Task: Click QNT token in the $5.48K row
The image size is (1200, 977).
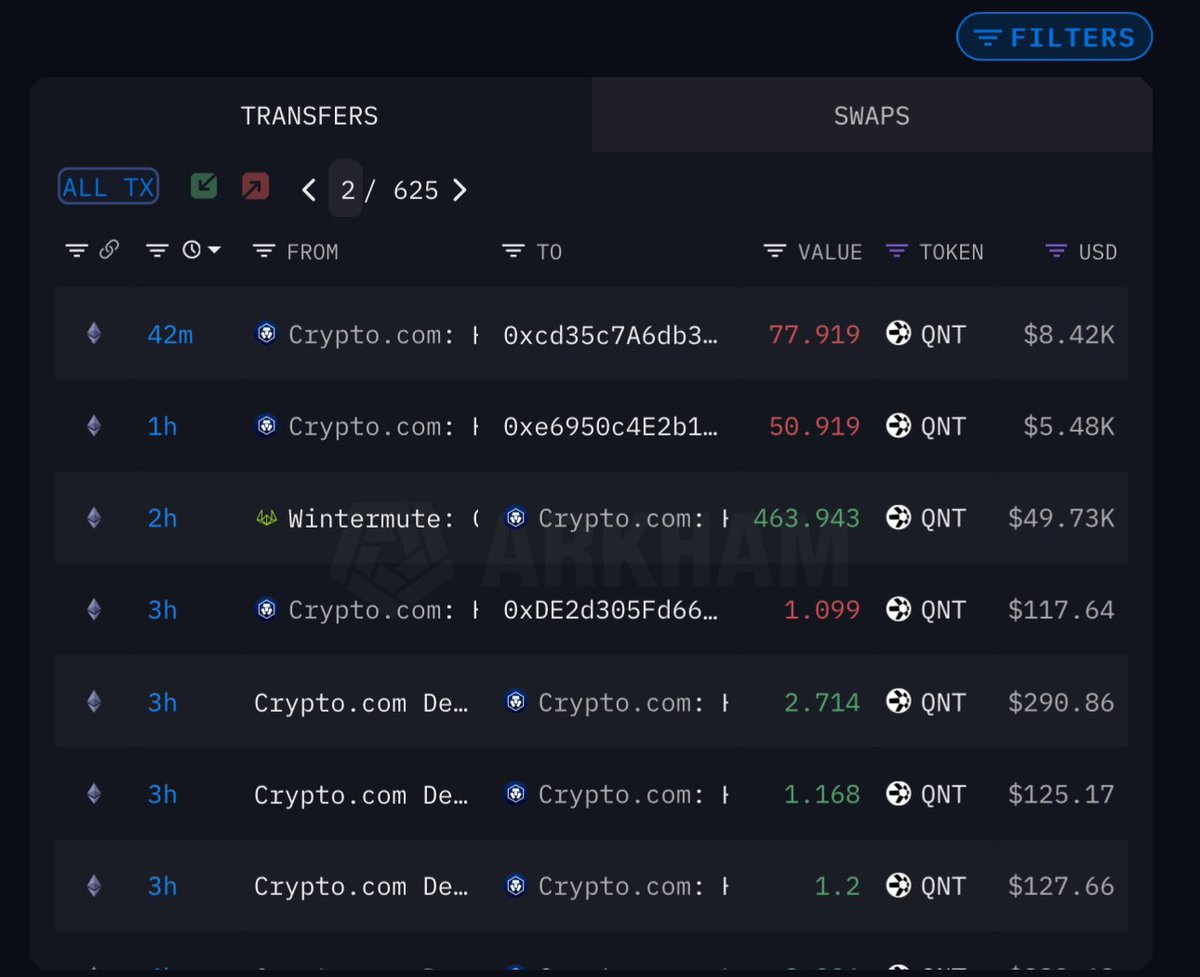Action: [x=927, y=426]
